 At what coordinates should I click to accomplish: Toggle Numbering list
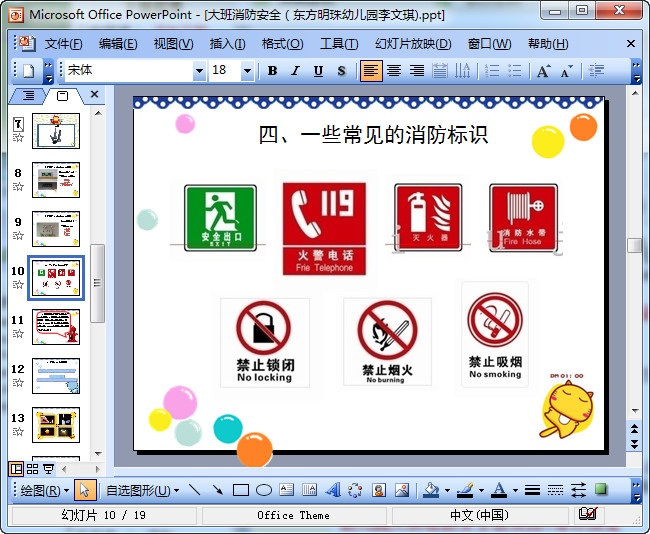[492, 71]
